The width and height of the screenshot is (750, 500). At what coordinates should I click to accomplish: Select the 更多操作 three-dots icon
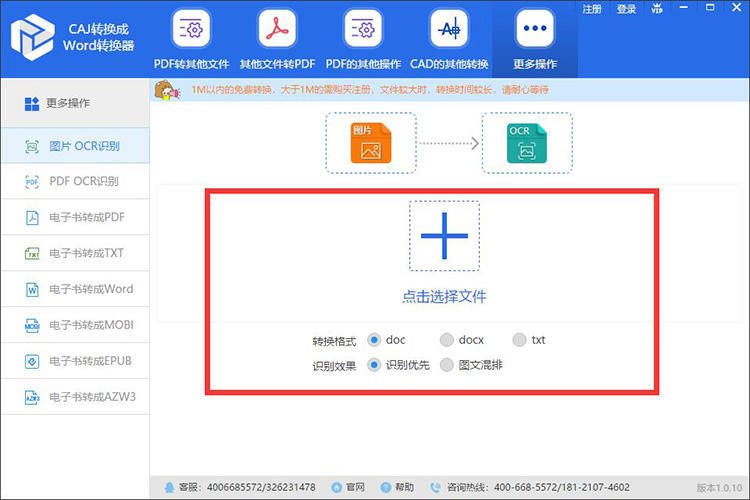[x=535, y=29]
